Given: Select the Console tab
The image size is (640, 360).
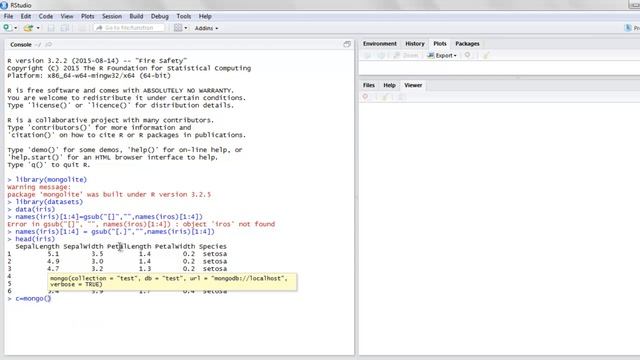Looking at the screenshot, I should pyautogui.click(x=20, y=44).
